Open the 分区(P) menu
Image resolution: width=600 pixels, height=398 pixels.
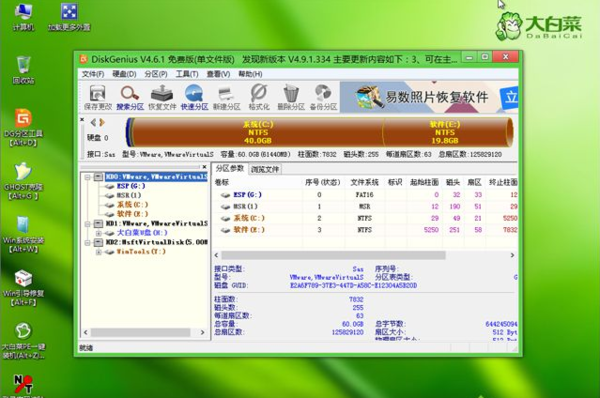click(156, 74)
